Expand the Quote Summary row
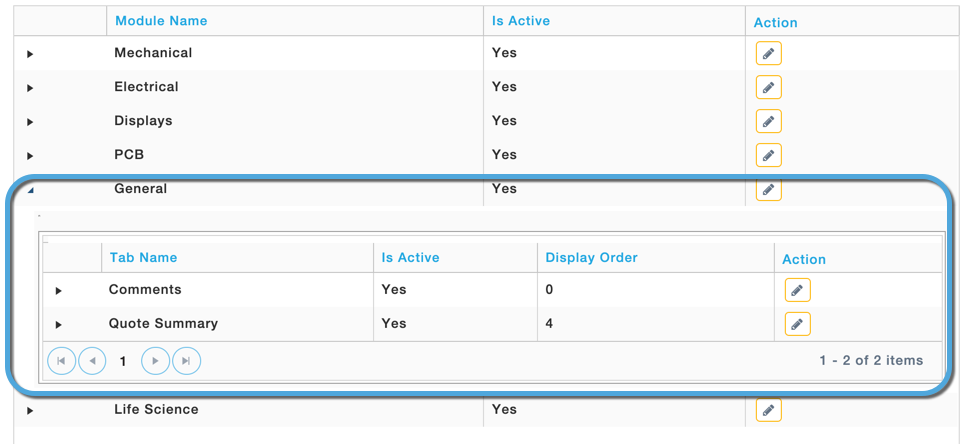 point(59,324)
